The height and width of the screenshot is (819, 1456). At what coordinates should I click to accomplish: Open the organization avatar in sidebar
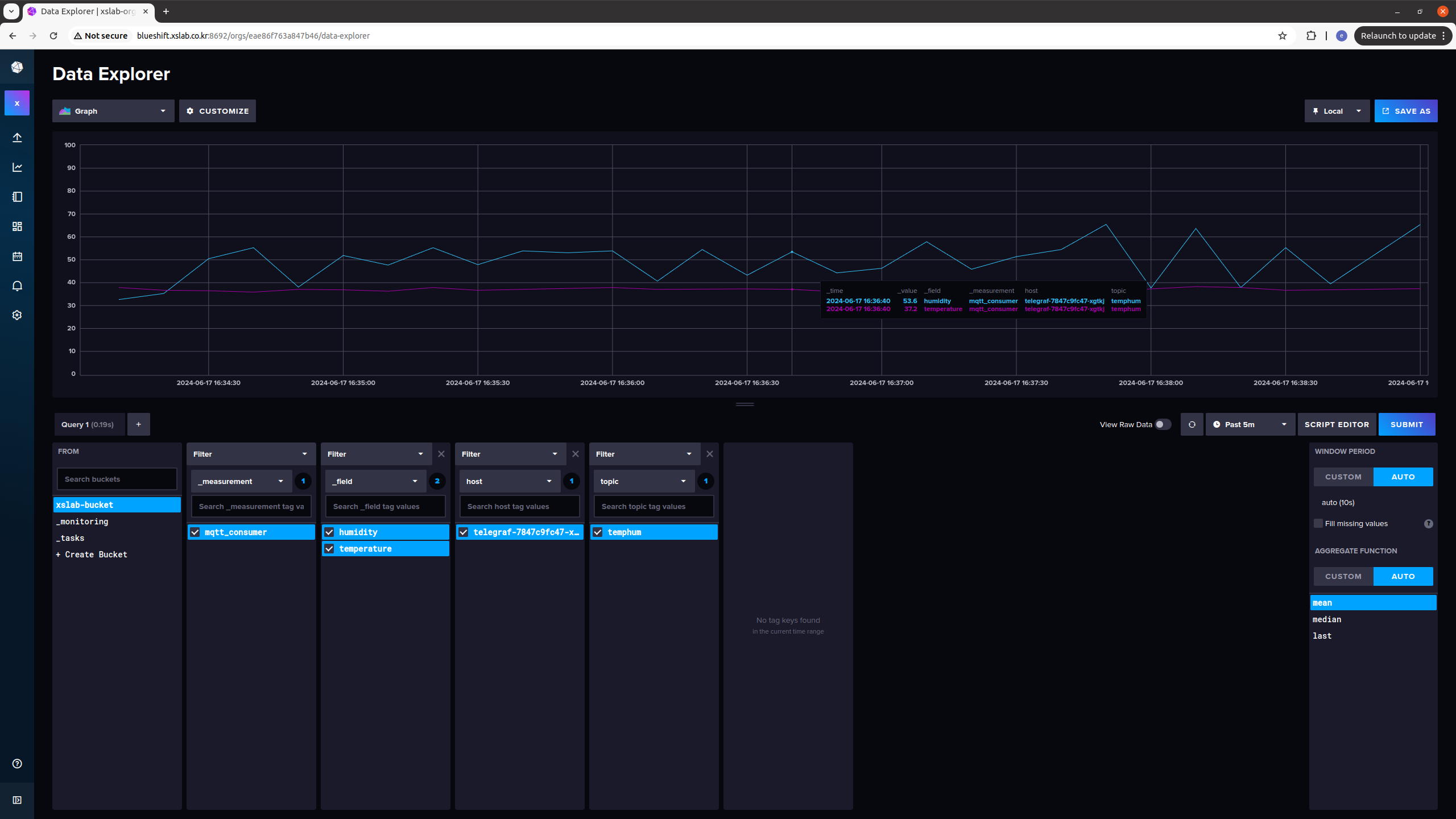click(x=17, y=103)
